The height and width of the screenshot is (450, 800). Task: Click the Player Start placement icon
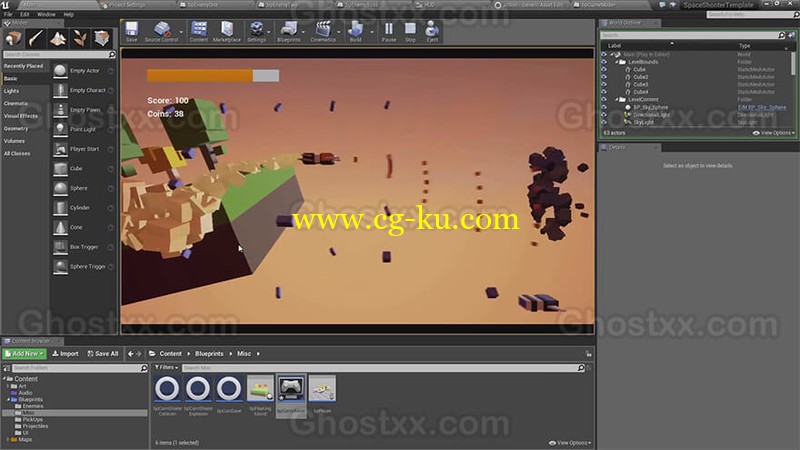click(x=60, y=149)
